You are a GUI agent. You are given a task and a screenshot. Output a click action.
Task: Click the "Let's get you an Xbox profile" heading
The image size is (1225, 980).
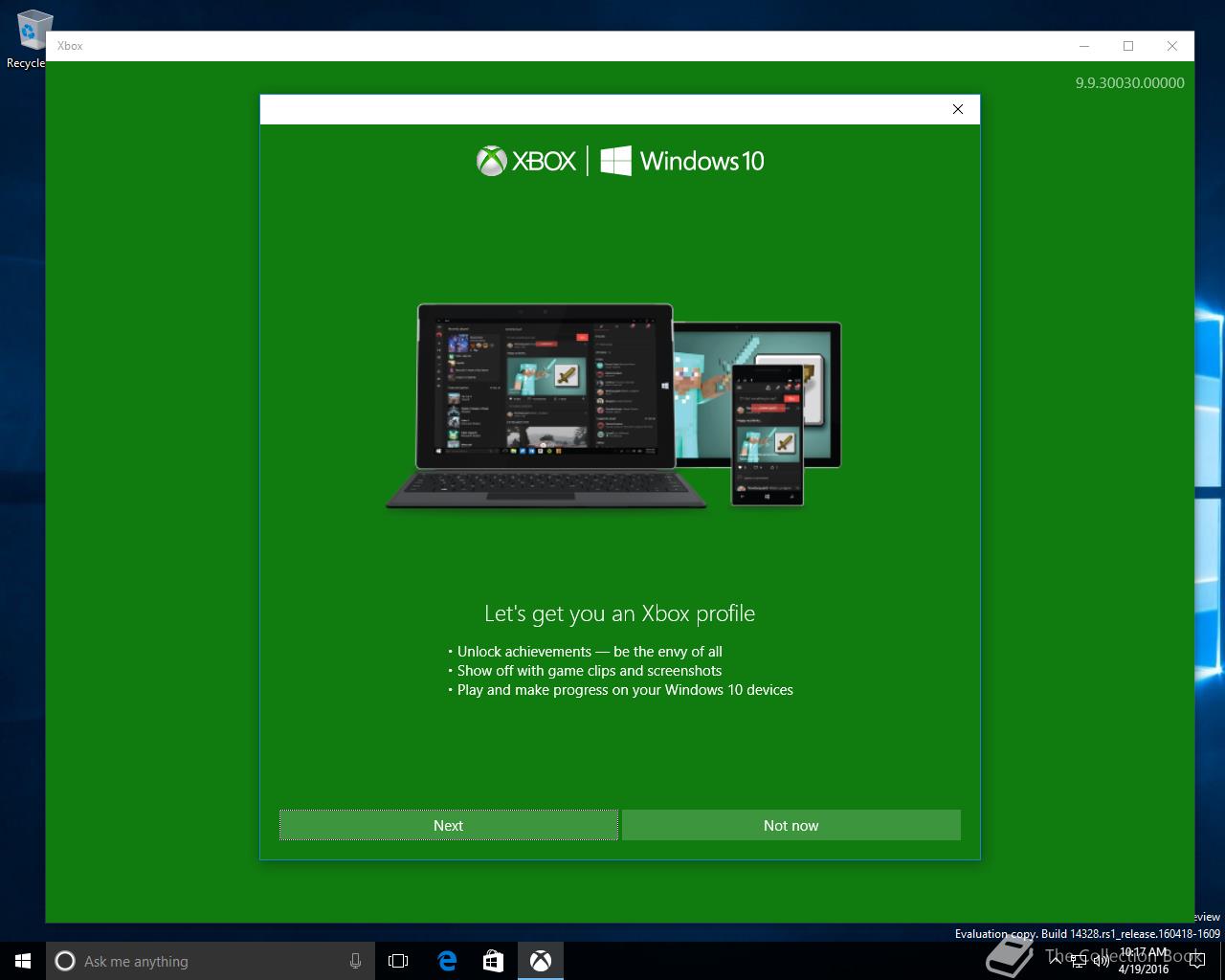coord(619,613)
